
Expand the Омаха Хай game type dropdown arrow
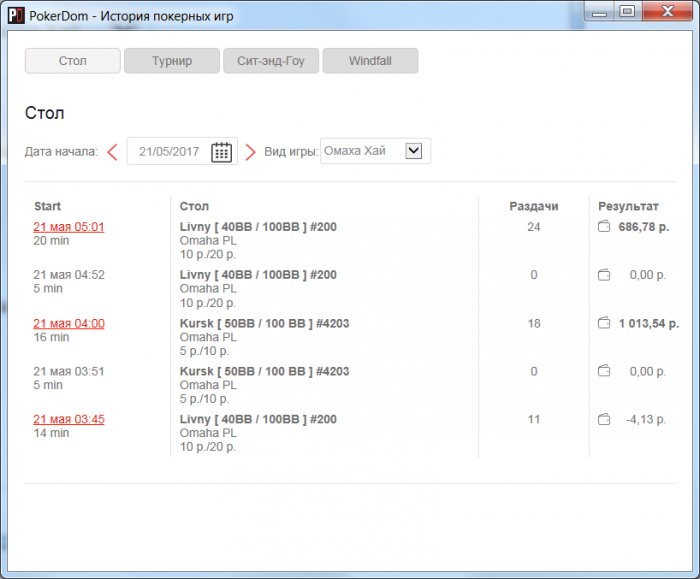414,150
